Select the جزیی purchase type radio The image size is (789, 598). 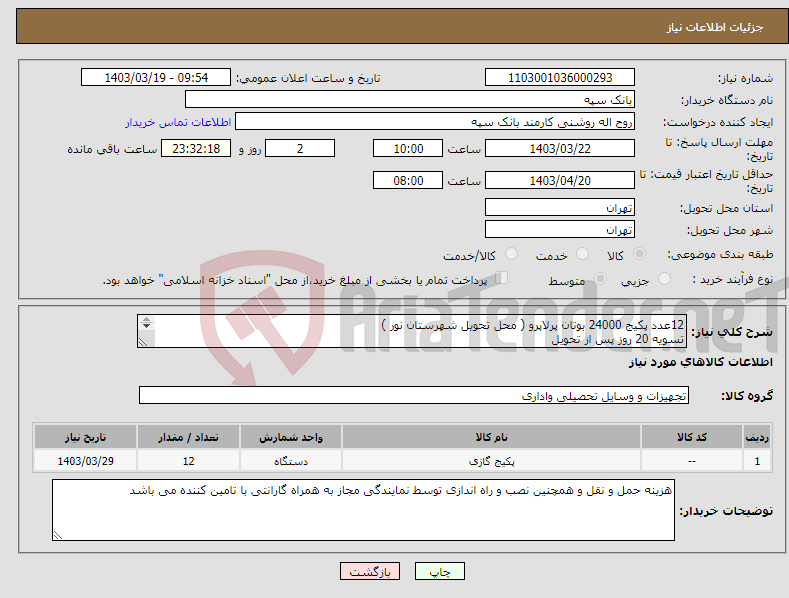664,278
